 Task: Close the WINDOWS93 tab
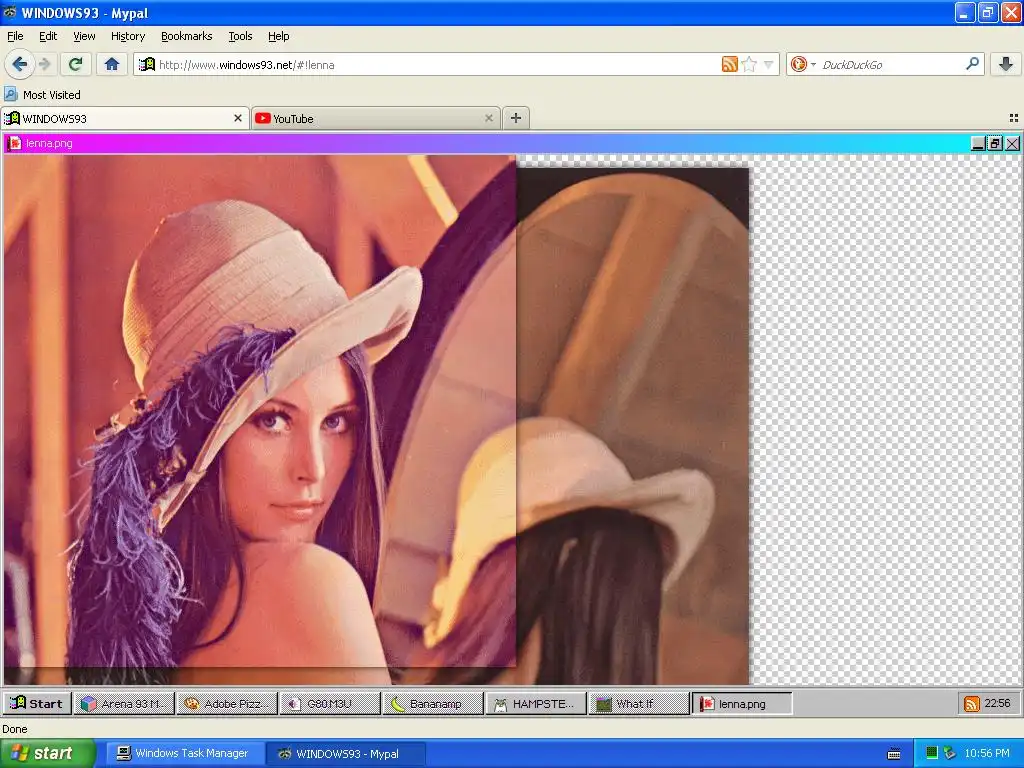coord(238,118)
